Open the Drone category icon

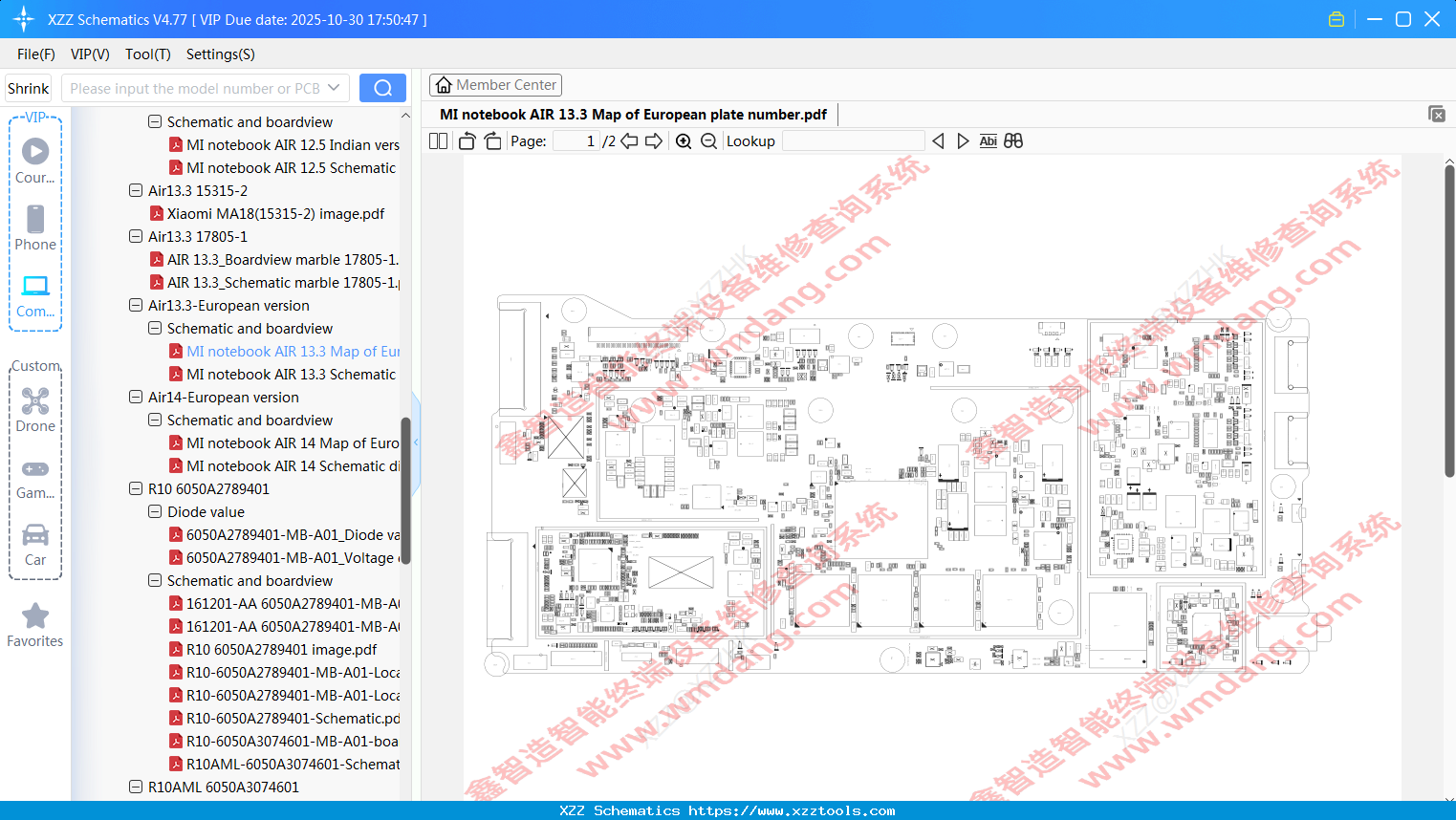[x=35, y=409]
